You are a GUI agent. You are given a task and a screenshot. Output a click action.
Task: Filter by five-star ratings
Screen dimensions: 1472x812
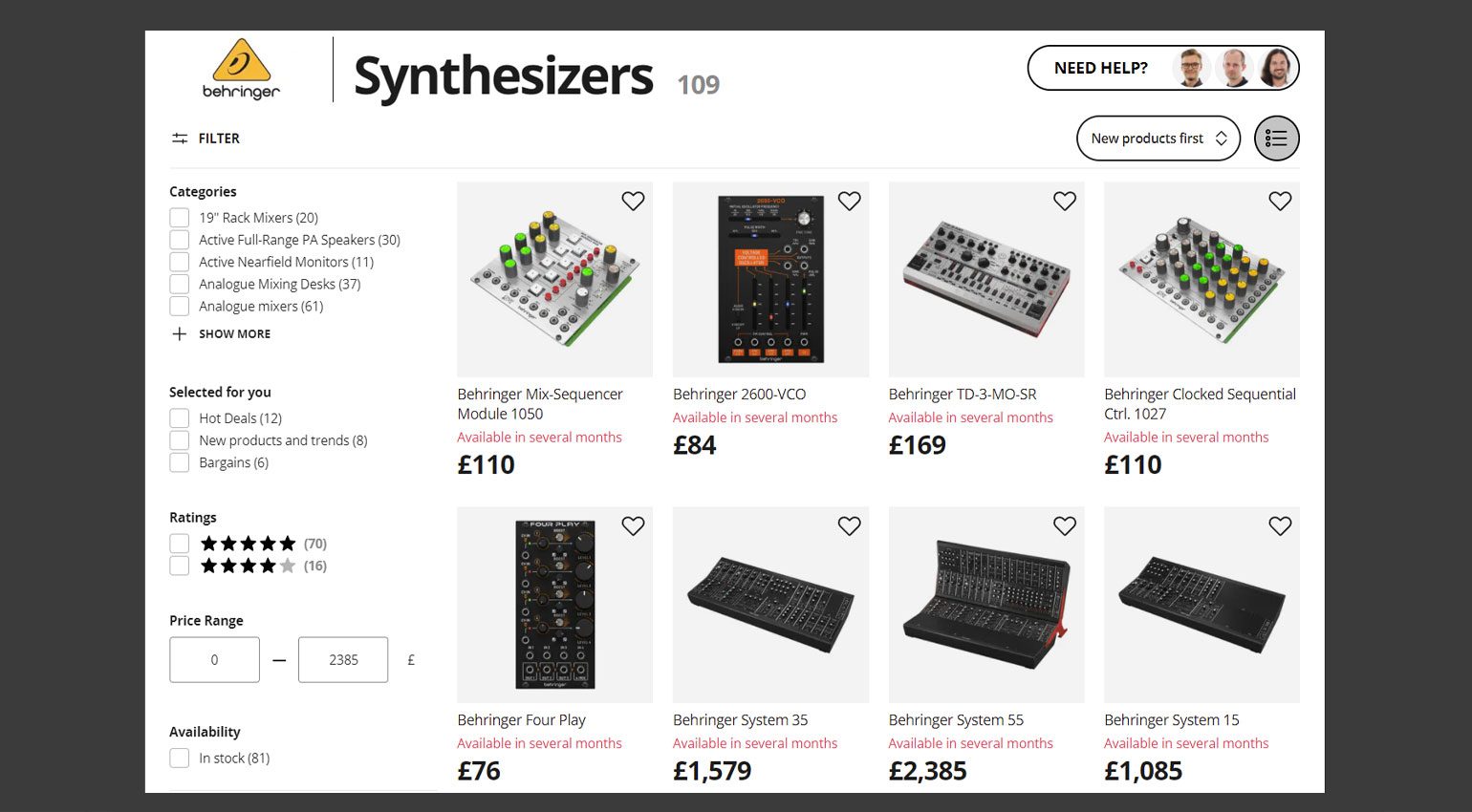[179, 544]
